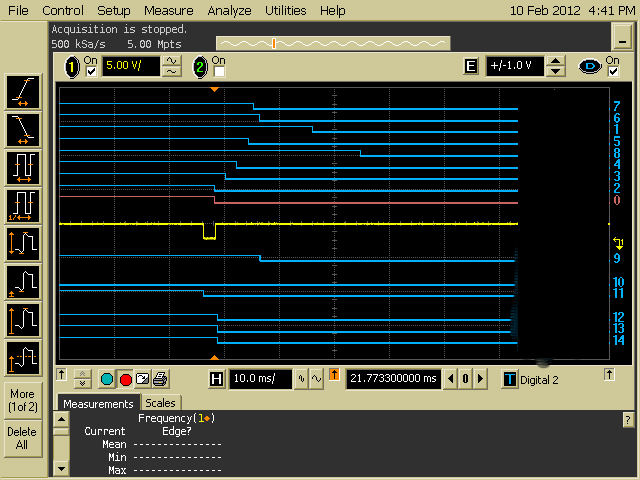Viewport: 640px width, 480px height.
Task: Click the orange trigger marker above the graticule
Action: pyautogui.click(x=214, y=89)
